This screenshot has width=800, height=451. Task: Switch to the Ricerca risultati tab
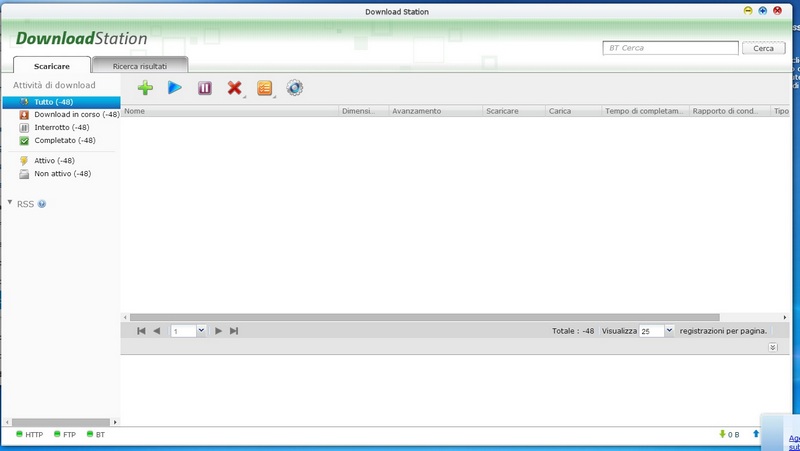point(140,65)
